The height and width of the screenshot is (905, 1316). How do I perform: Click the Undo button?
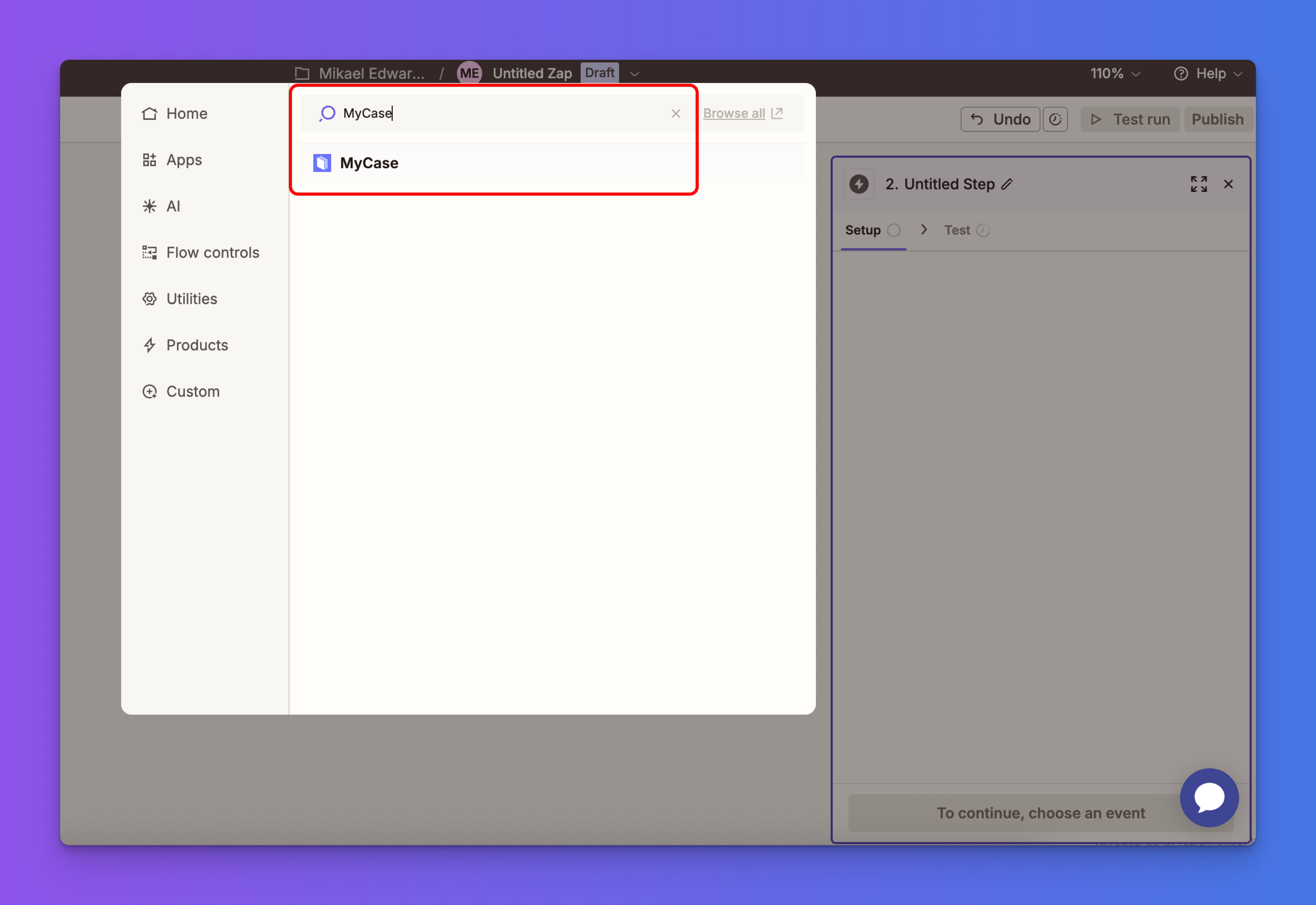(x=1000, y=120)
